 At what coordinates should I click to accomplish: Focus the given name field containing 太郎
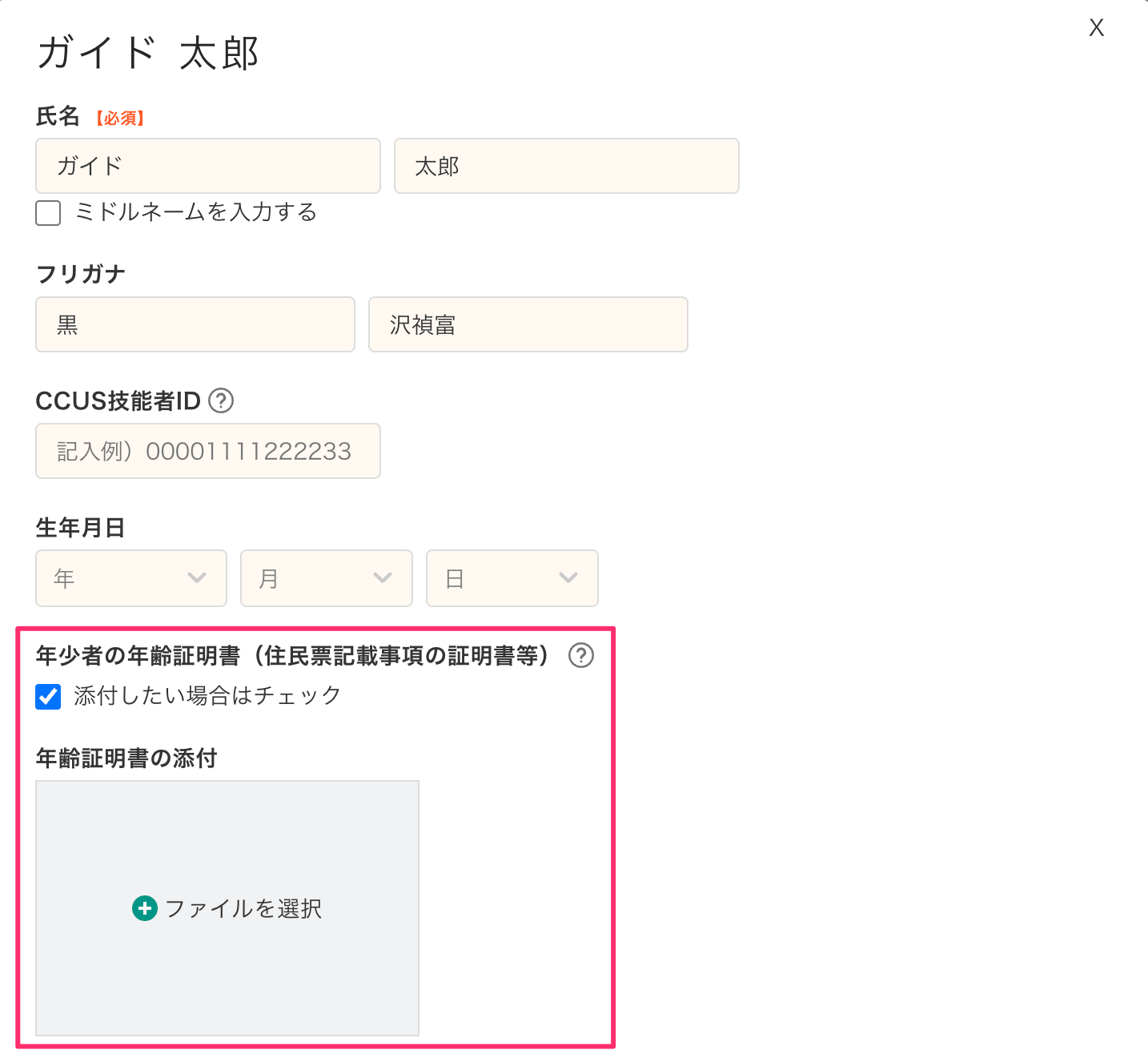pos(566,166)
